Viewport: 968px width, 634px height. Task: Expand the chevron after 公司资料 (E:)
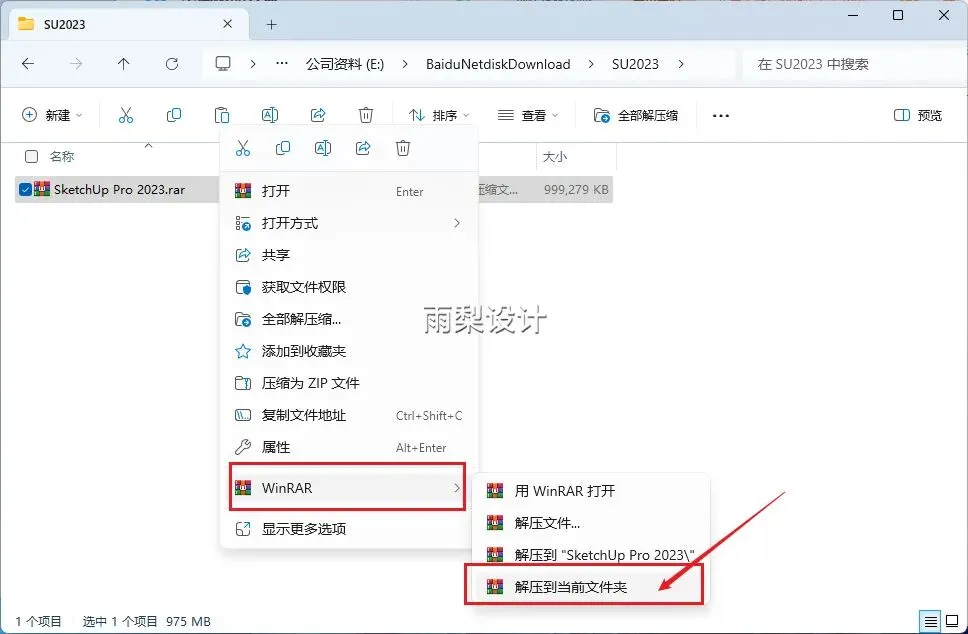404,64
